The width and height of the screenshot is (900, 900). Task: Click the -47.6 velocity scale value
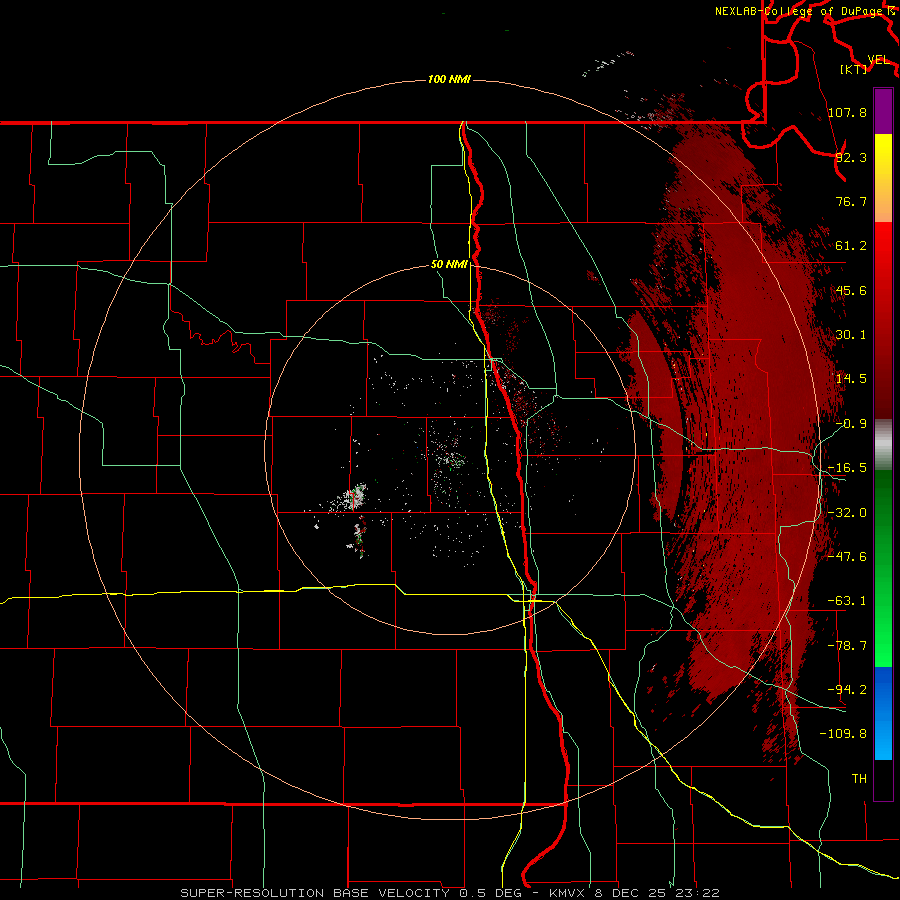click(847, 557)
